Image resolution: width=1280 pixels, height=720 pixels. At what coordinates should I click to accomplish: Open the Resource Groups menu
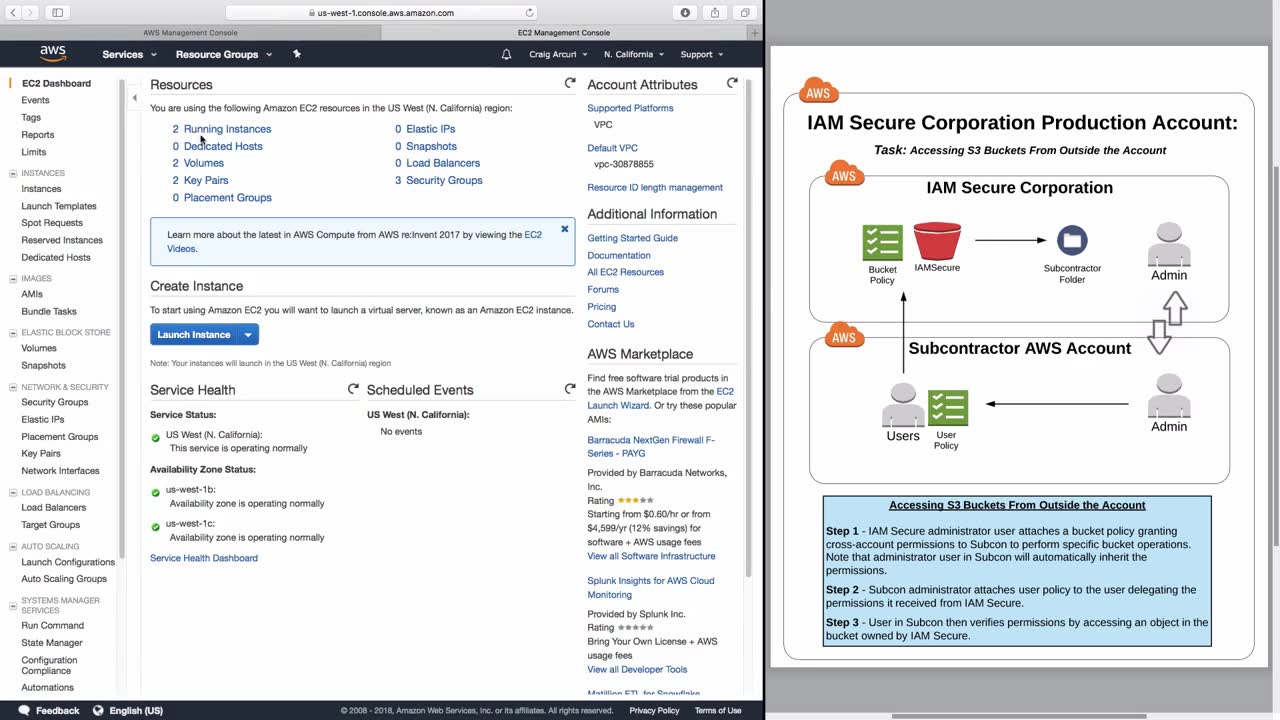coord(223,54)
